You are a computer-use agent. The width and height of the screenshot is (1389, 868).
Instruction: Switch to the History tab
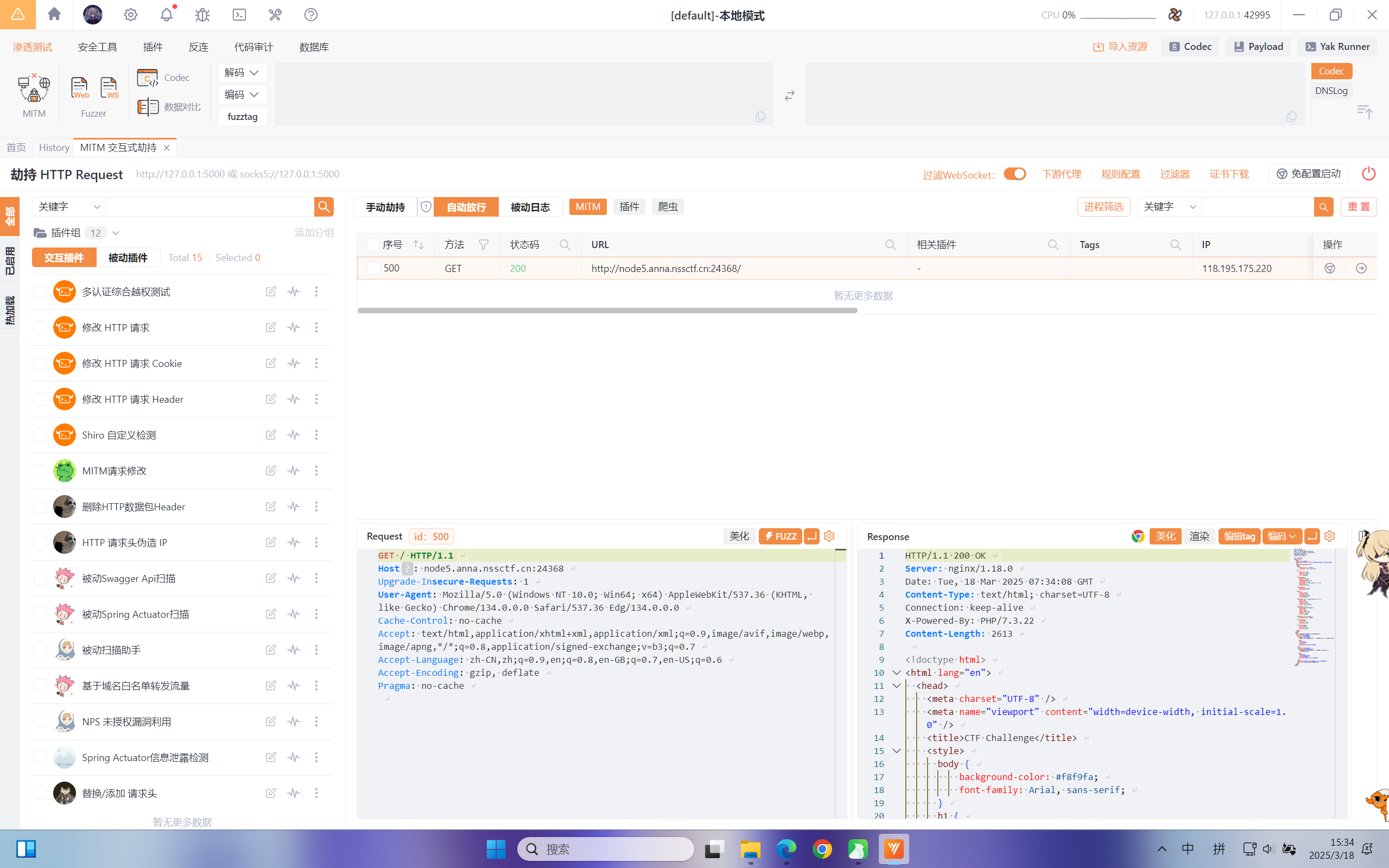point(54,148)
